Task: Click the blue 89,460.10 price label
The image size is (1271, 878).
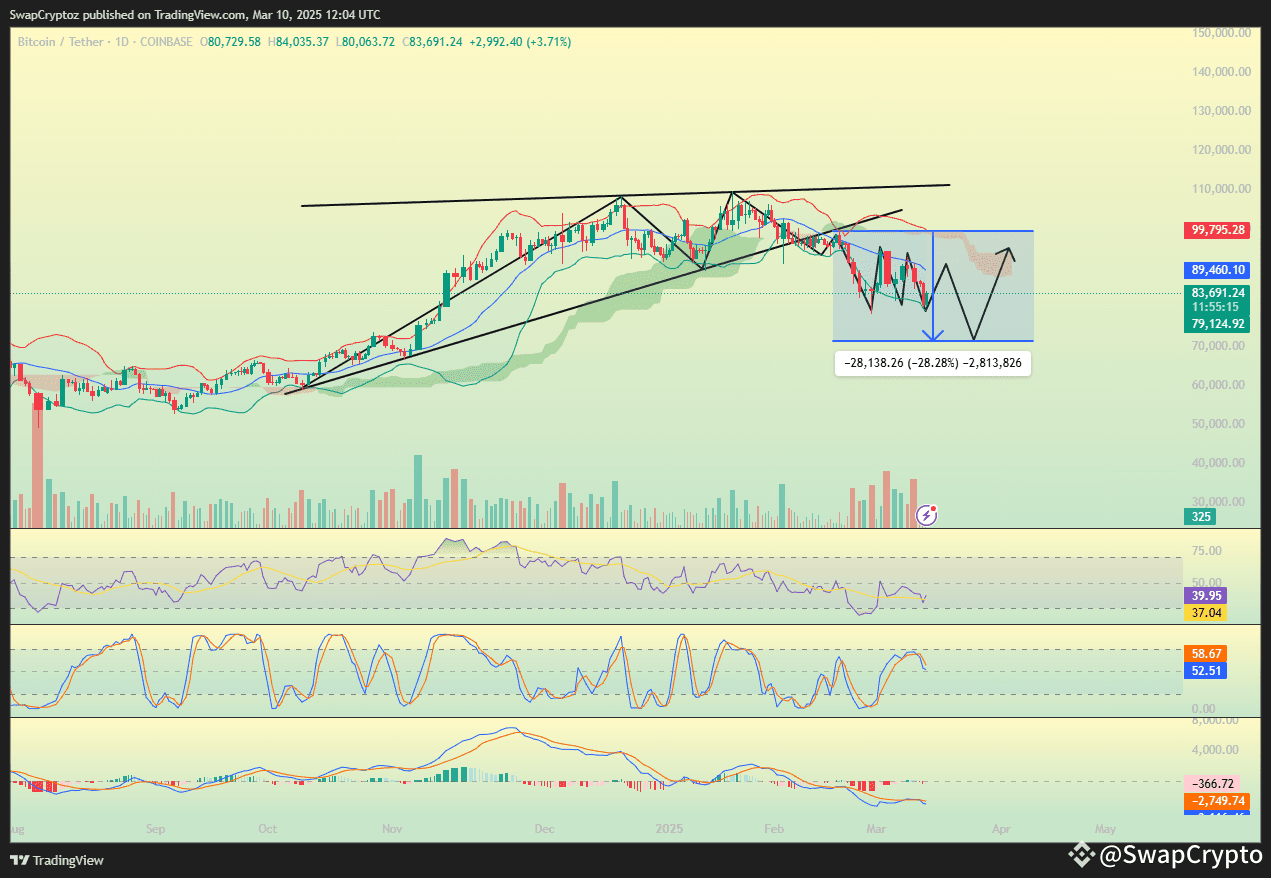Action: tap(1216, 270)
